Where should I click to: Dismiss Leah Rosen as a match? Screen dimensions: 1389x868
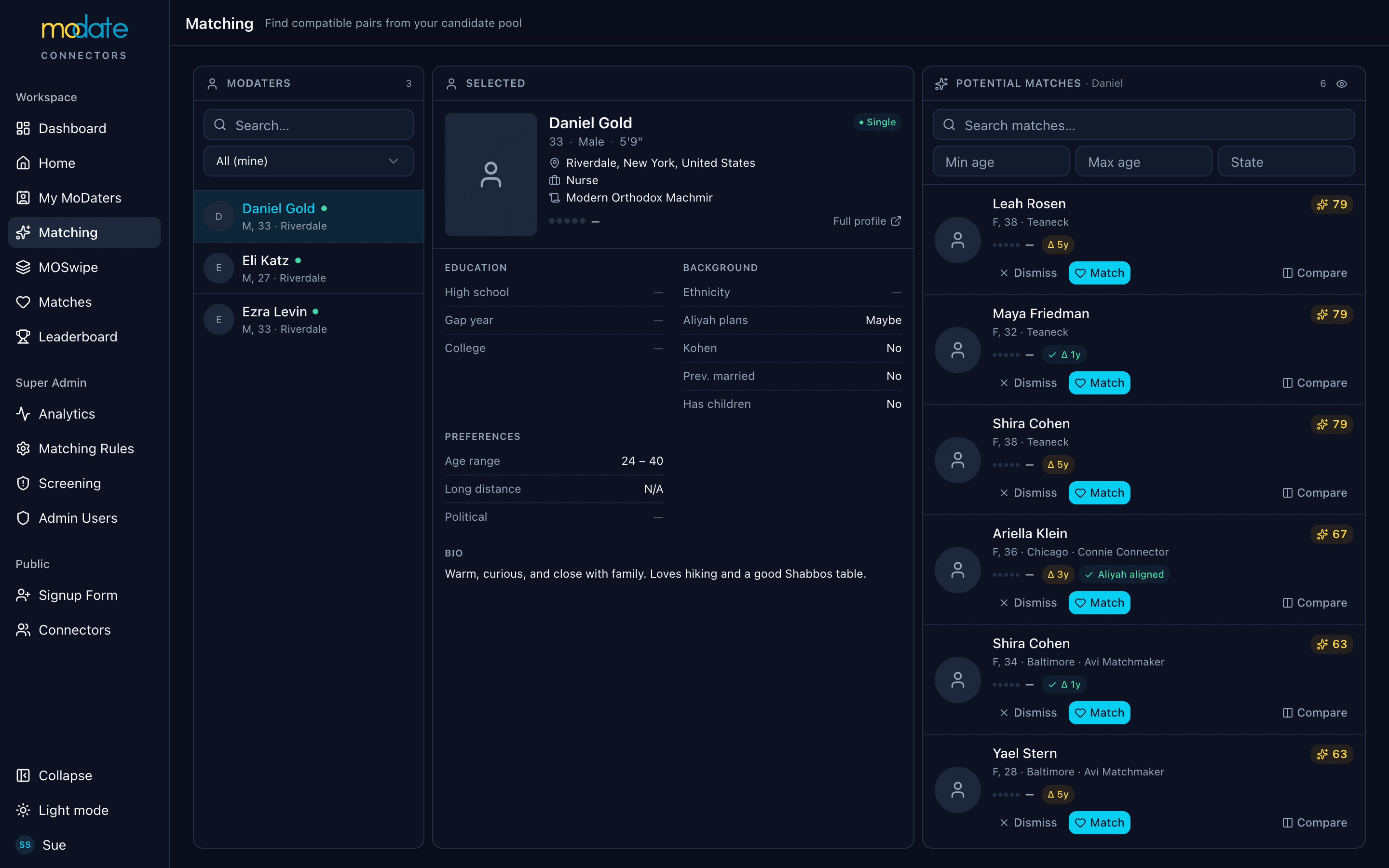(1027, 272)
